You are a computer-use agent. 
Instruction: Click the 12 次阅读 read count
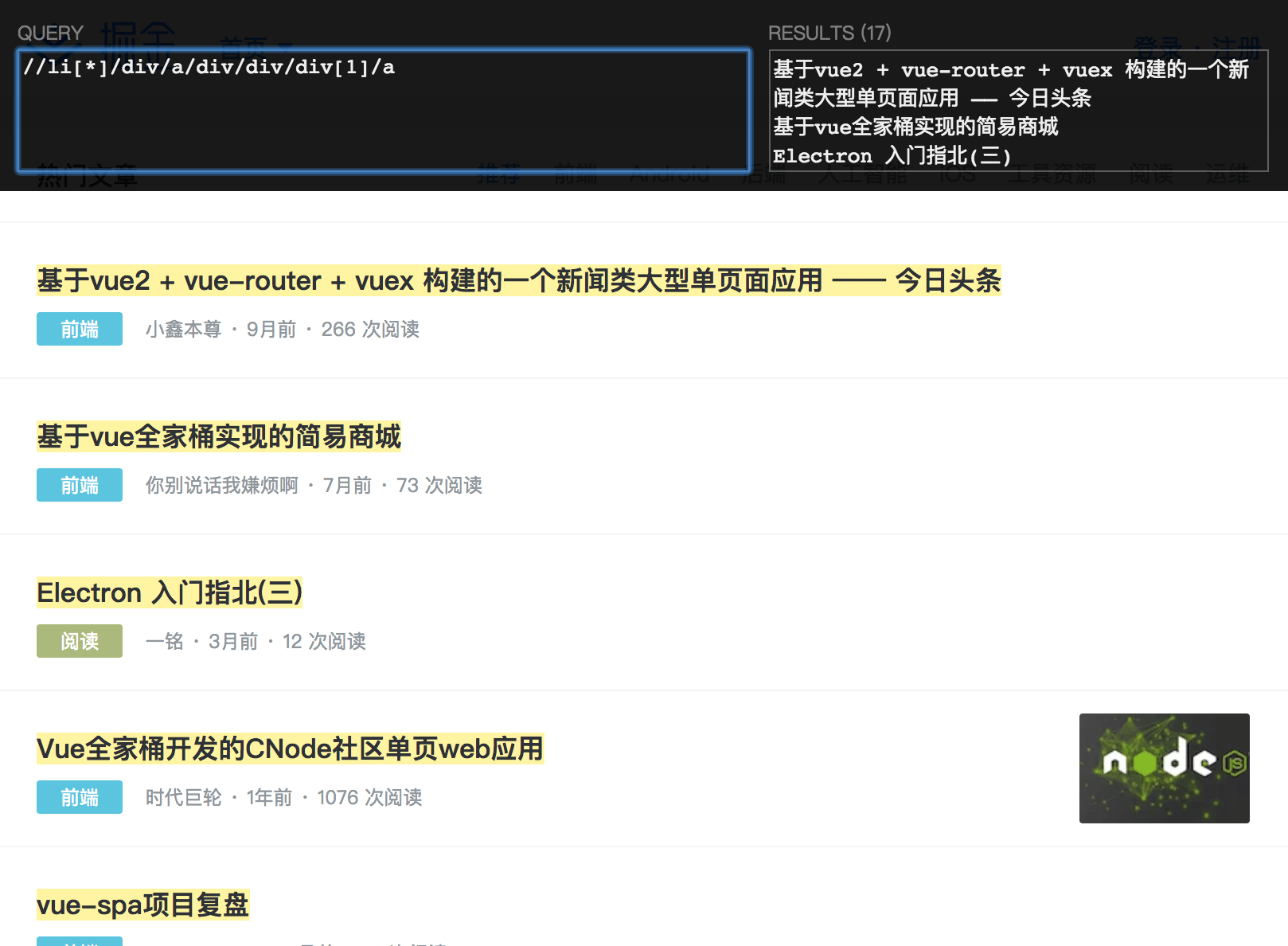(324, 641)
